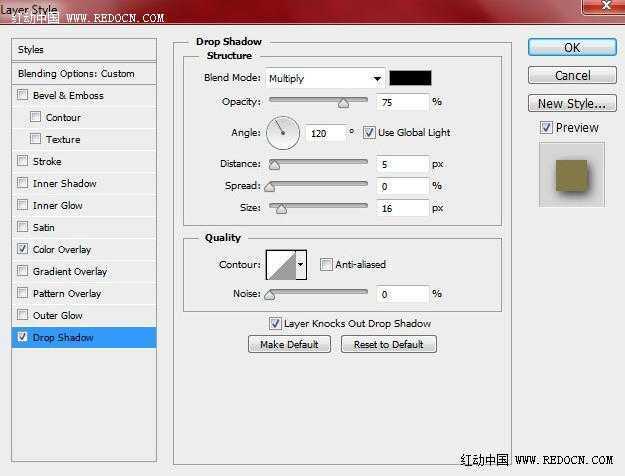Click the New Style... button

point(572,103)
